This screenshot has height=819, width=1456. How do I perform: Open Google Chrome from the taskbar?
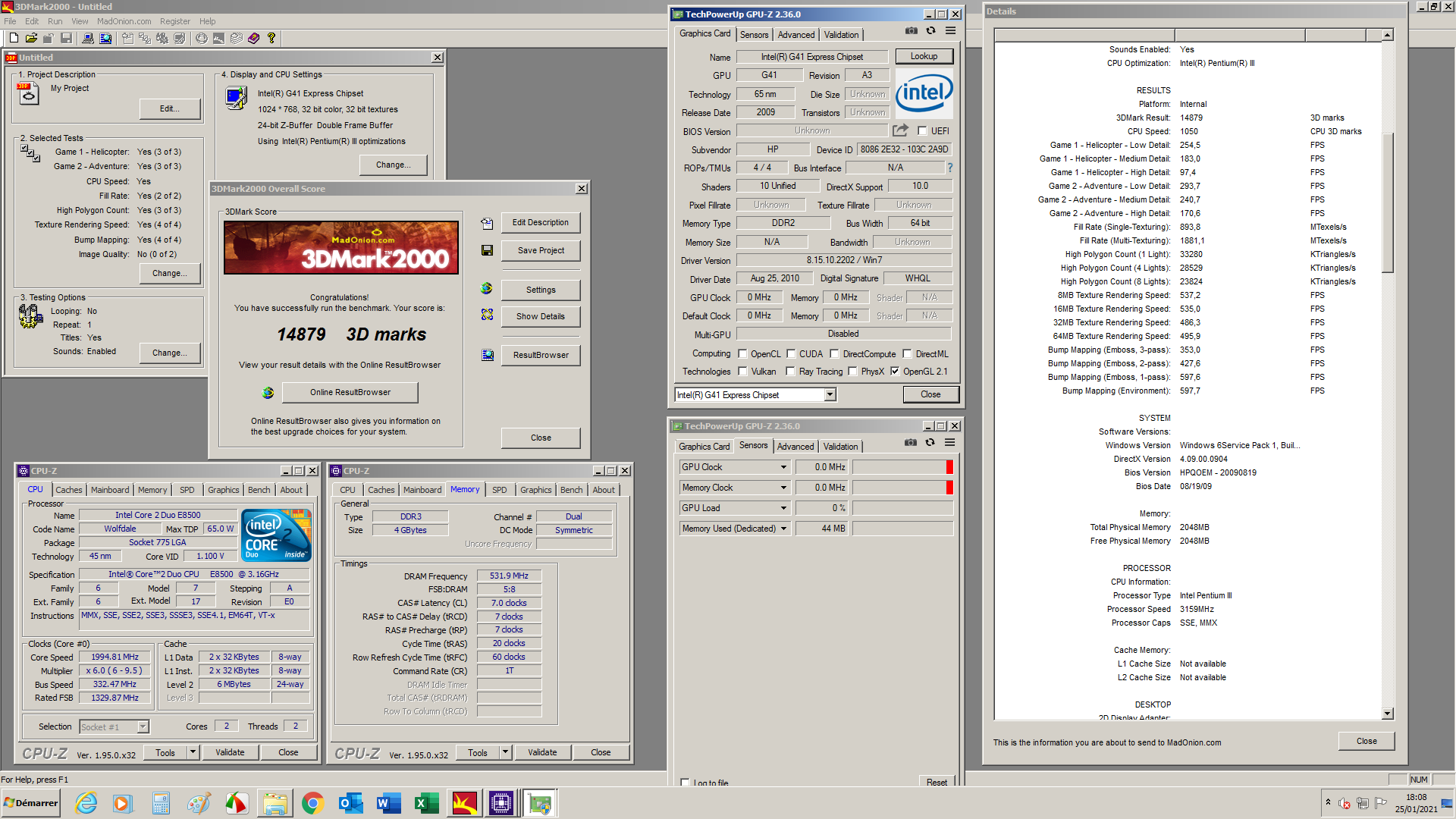tap(312, 803)
